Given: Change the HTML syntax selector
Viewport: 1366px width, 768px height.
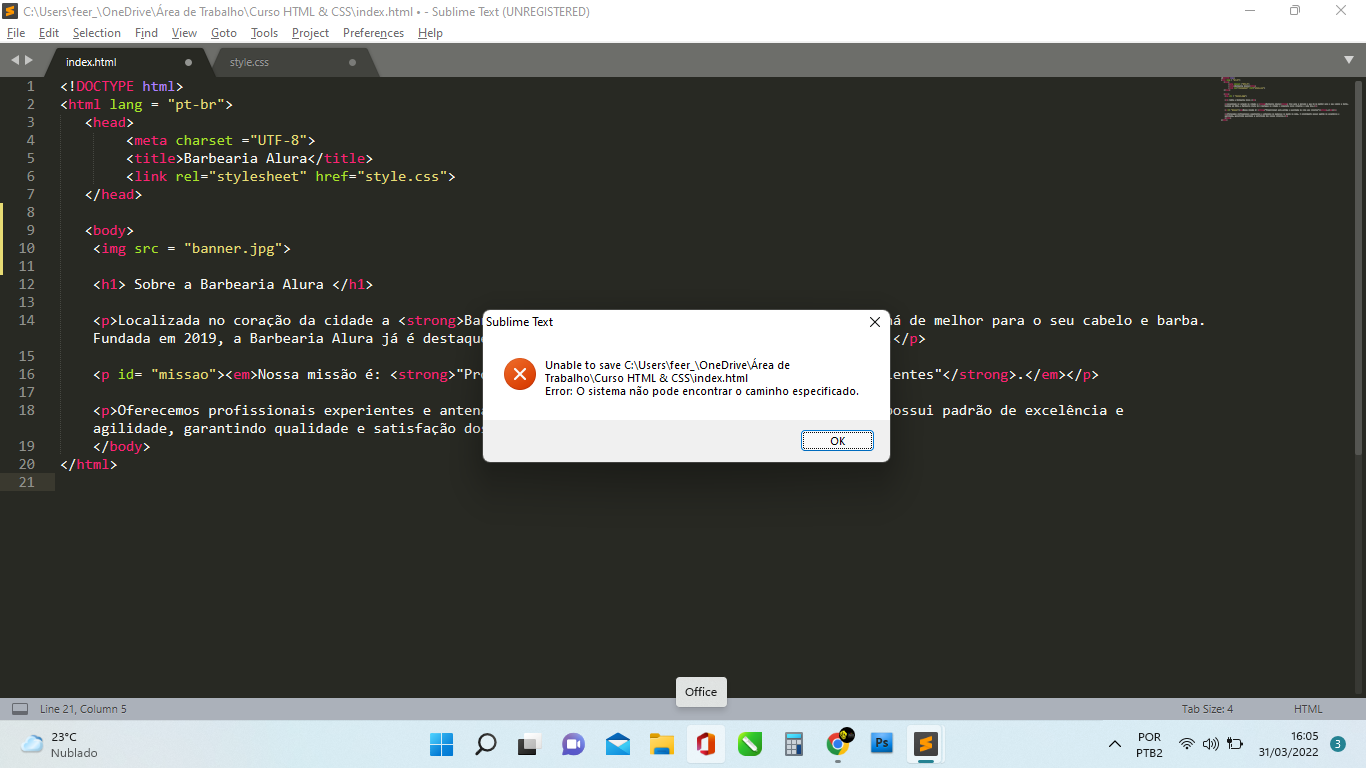Looking at the screenshot, I should click(1307, 709).
